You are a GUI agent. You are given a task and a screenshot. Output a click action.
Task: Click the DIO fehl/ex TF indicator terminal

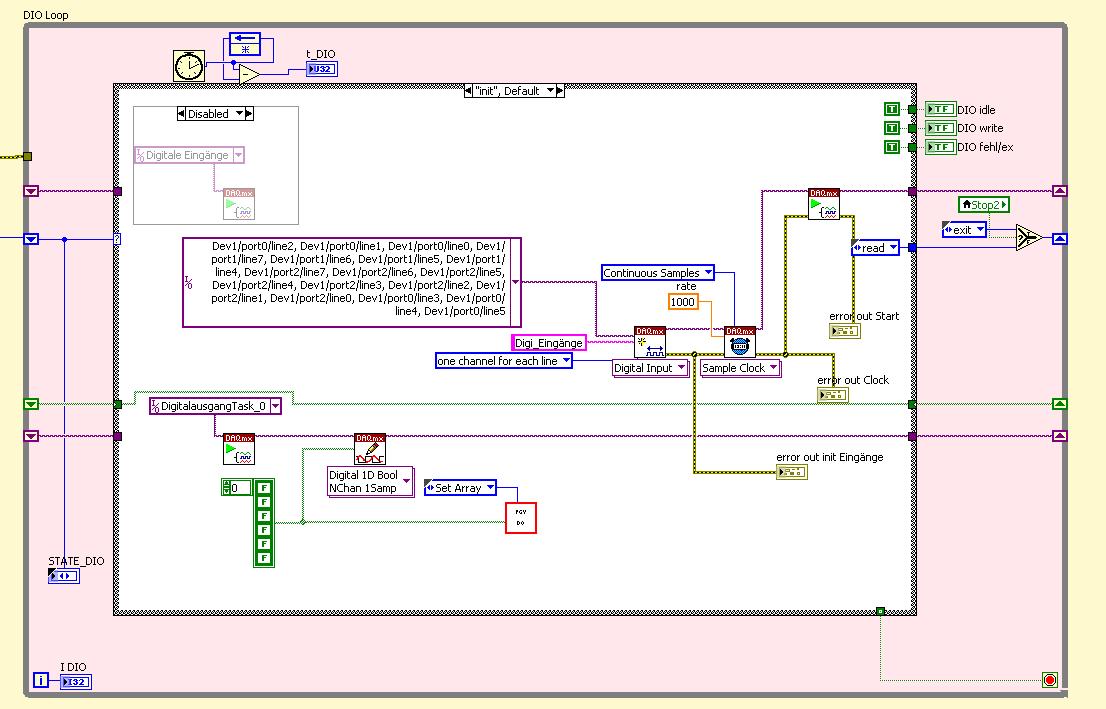click(x=940, y=147)
